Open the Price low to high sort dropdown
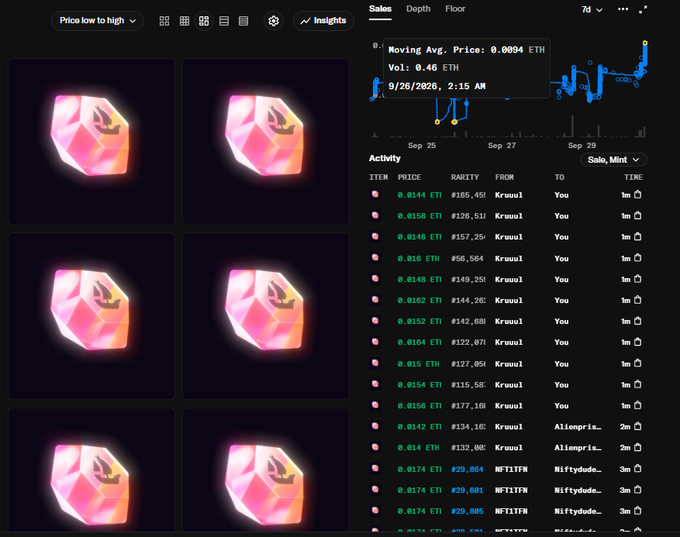The width and height of the screenshot is (680, 537). pos(98,21)
